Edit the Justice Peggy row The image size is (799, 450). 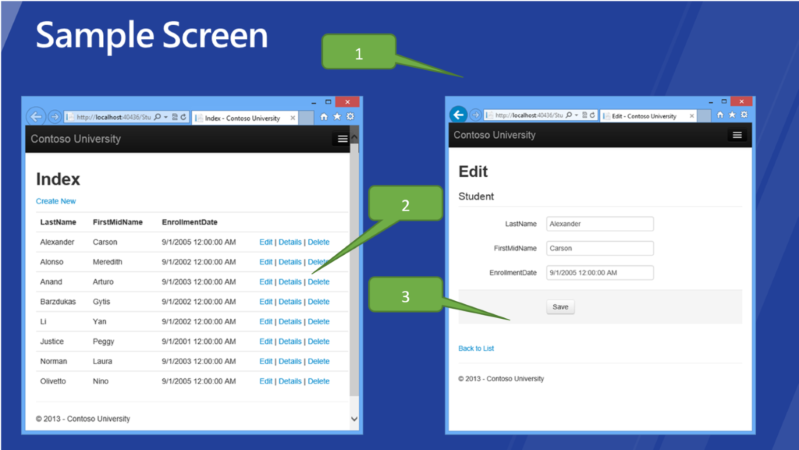(265, 341)
